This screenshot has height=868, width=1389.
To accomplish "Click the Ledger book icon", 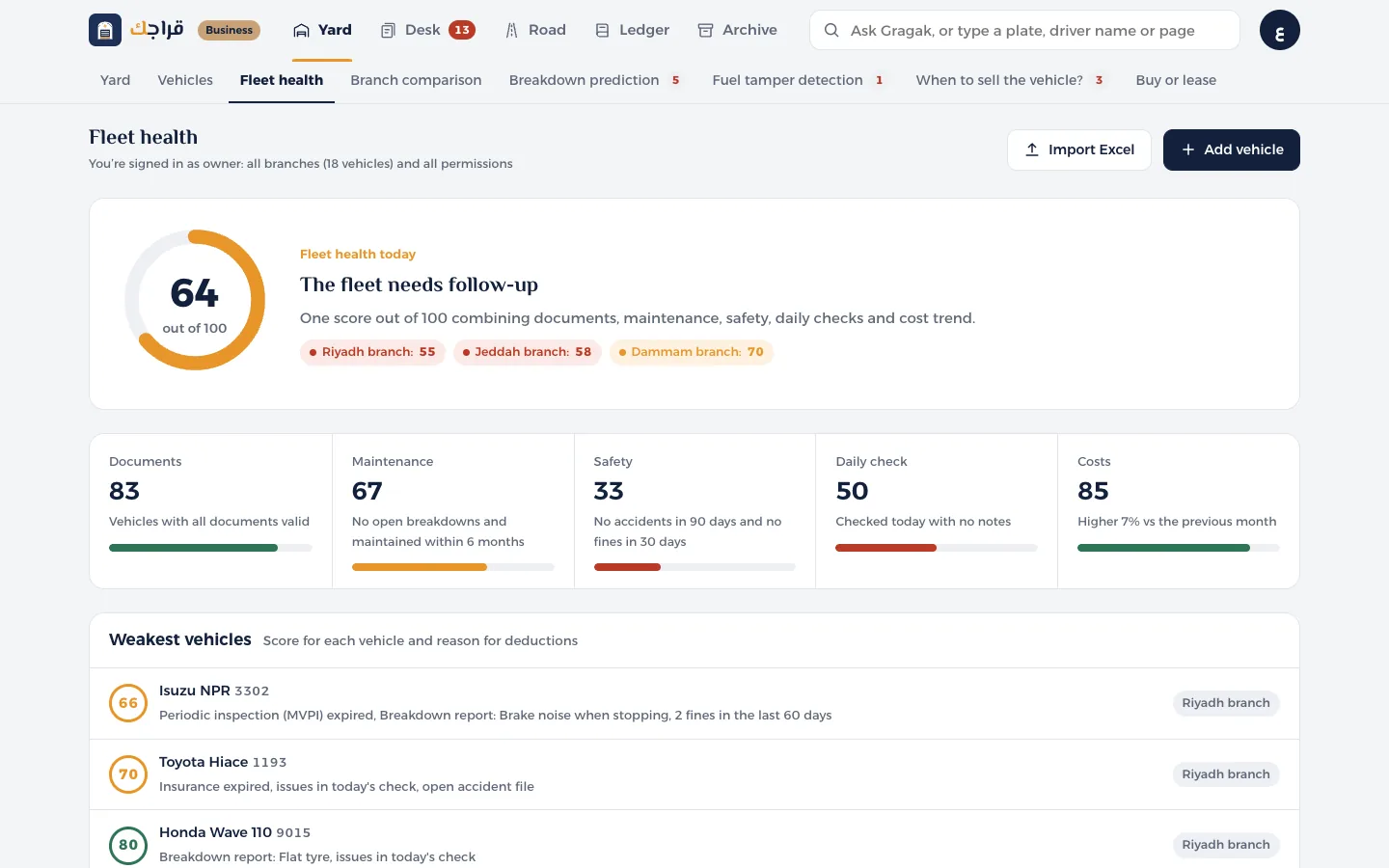I will click(x=602, y=31).
